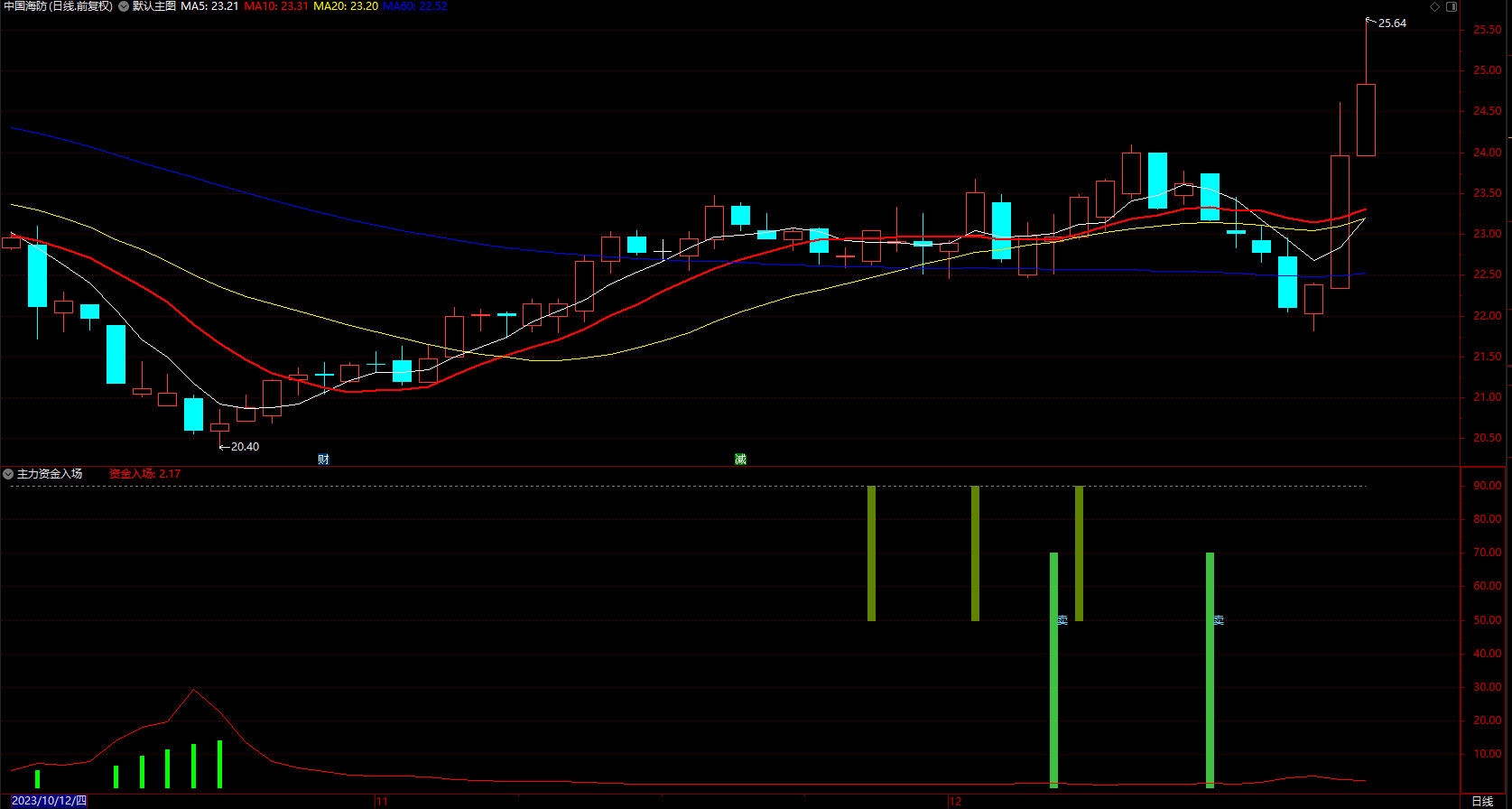Viewport: 1512px width, 809px height.
Task: Select the MA60: 22.52 indicator label
Action: [x=415, y=6]
